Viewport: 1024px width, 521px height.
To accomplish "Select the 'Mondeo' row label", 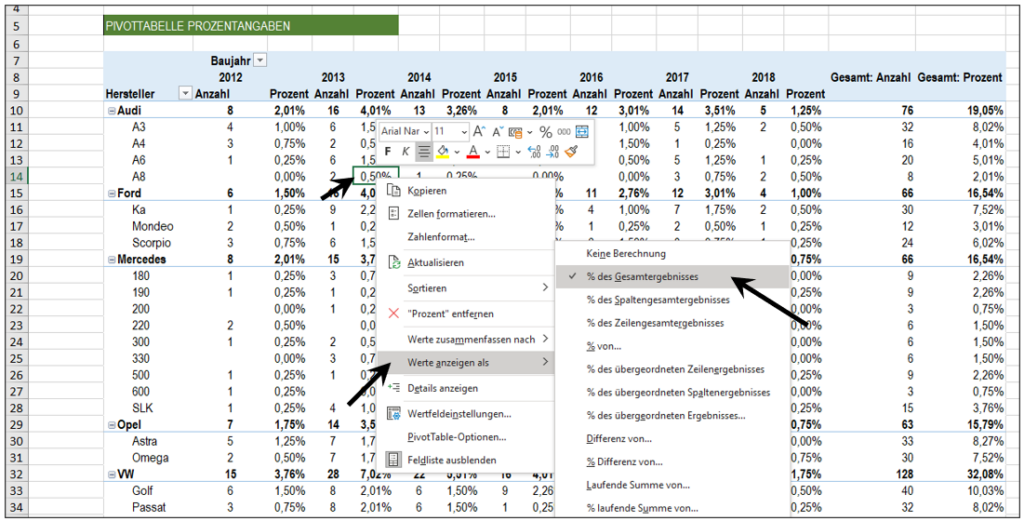I will 152,227.
